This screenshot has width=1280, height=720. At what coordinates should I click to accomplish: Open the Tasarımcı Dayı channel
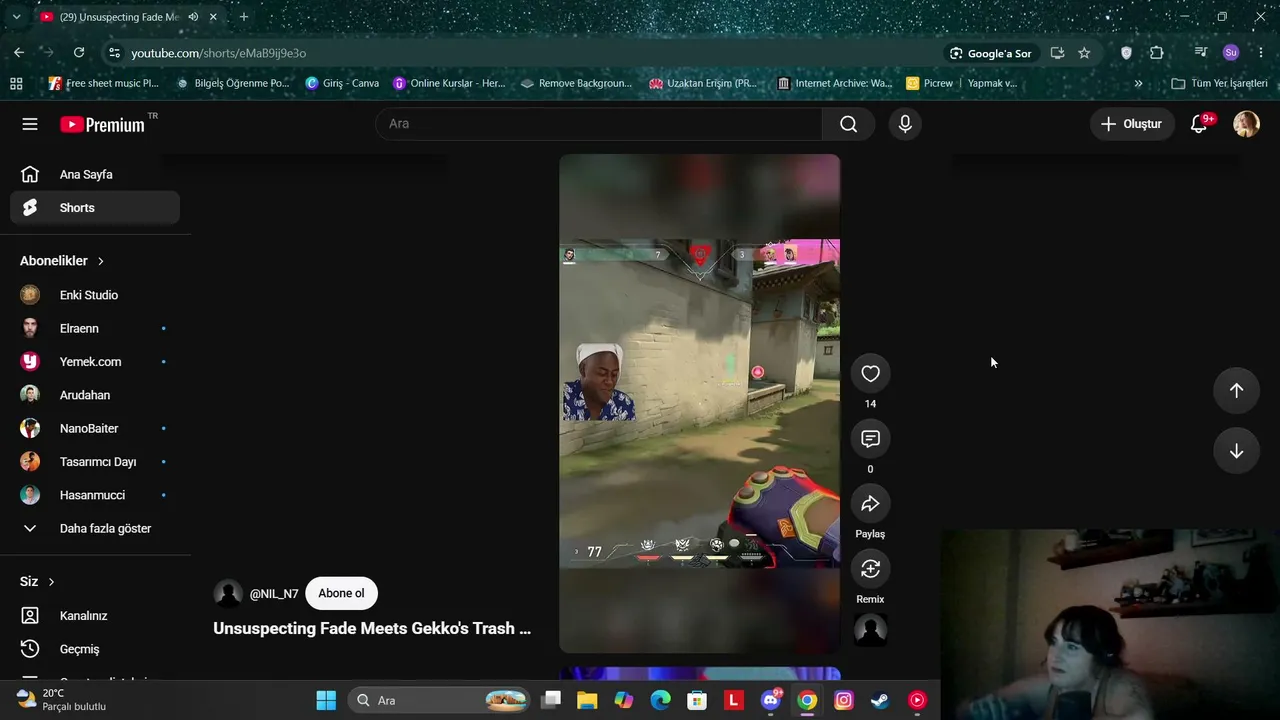click(x=95, y=462)
